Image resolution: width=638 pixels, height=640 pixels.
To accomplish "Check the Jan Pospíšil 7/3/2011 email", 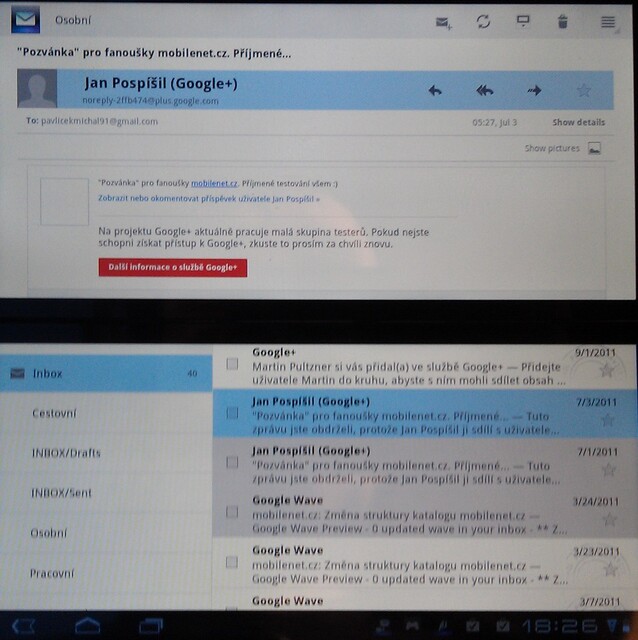I will click(x=232, y=413).
